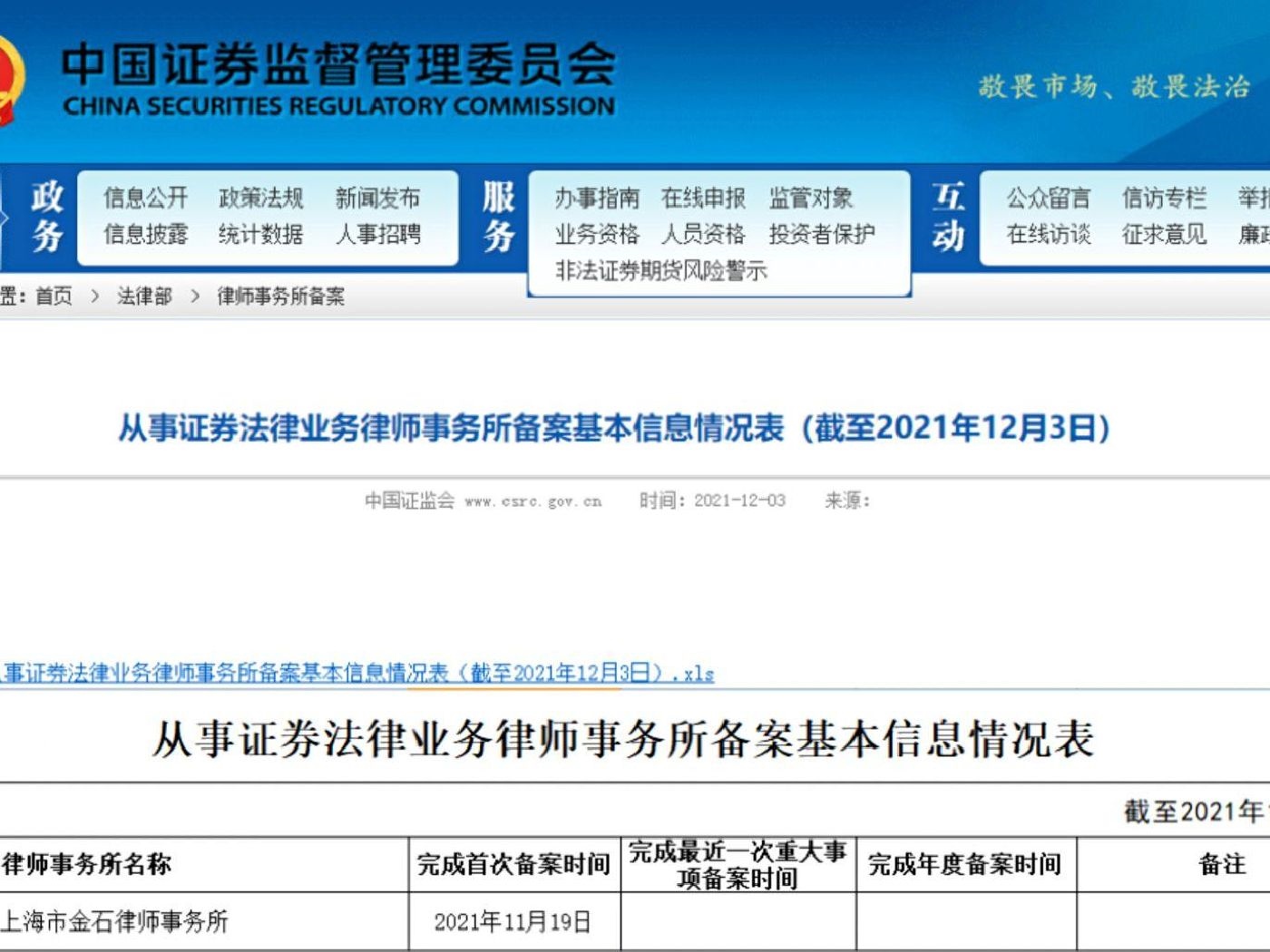Go to 法律部 breadcrumb link
1270x952 pixels.
click(x=144, y=296)
